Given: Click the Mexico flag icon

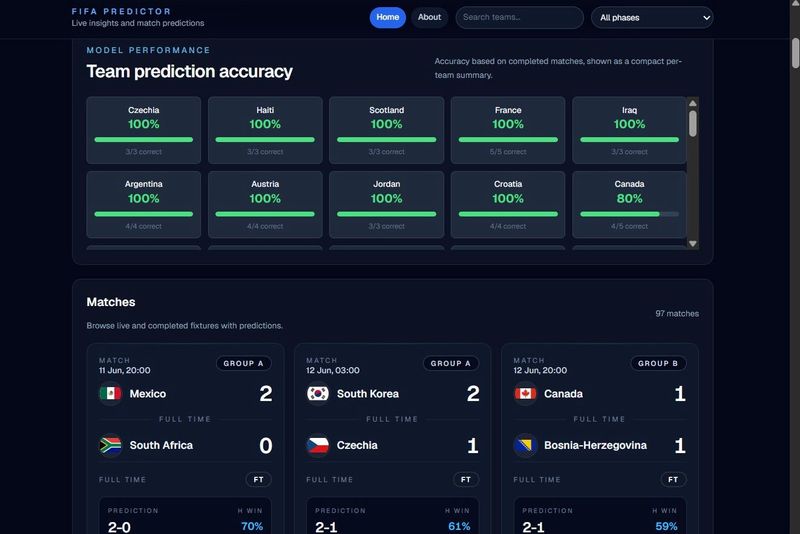Looking at the screenshot, I should click(110, 393).
